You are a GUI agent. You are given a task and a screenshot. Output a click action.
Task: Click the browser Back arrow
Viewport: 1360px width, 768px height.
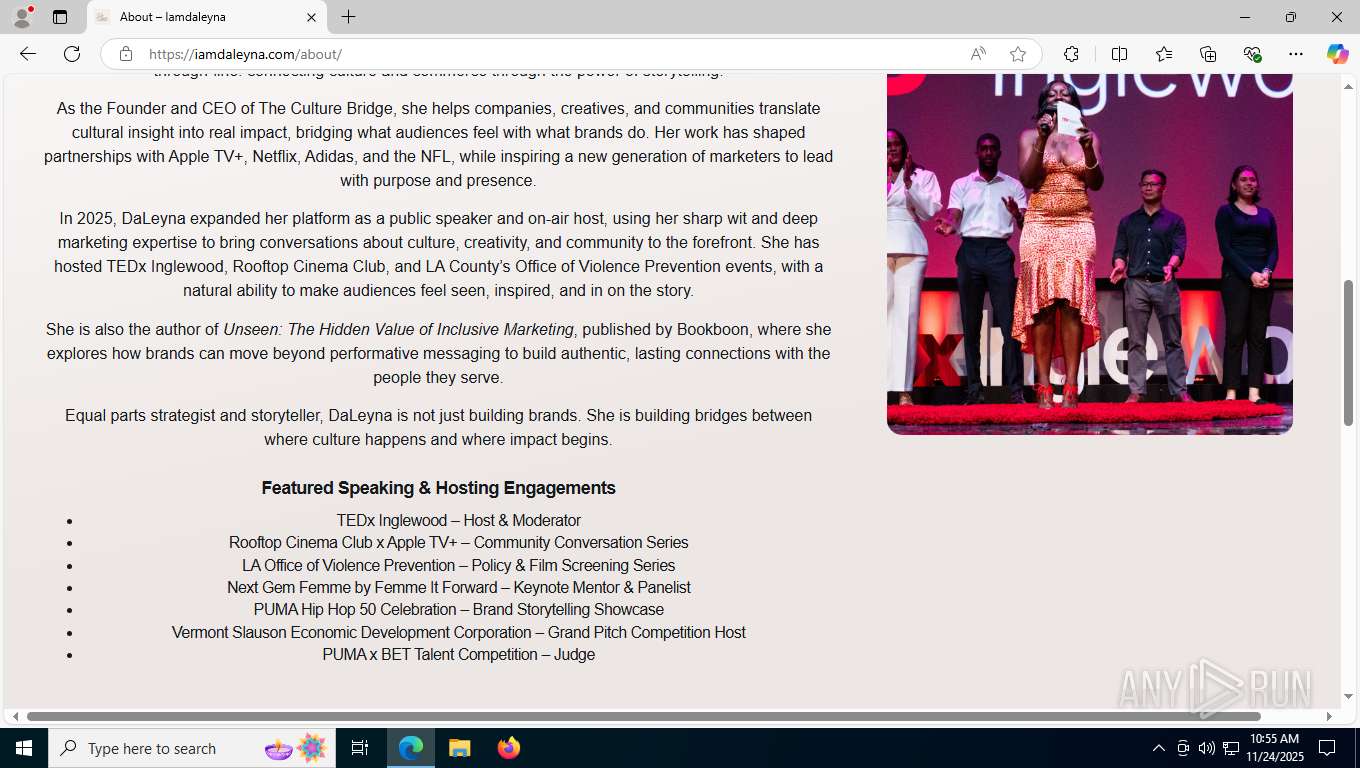coord(28,54)
